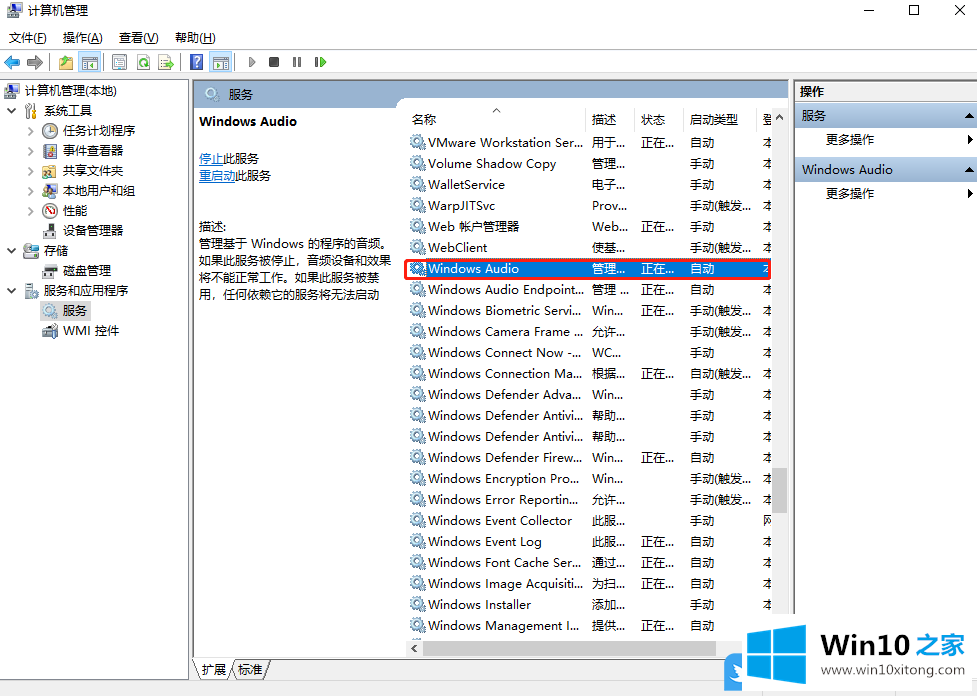977x696 pixels.
Task: Select 任务计划程序 tree item
Action: pos(98,131)
